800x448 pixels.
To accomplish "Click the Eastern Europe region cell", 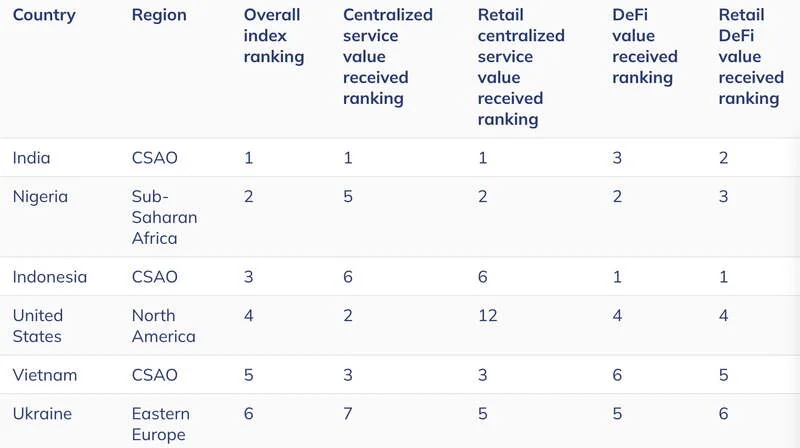I will [161, 424].
